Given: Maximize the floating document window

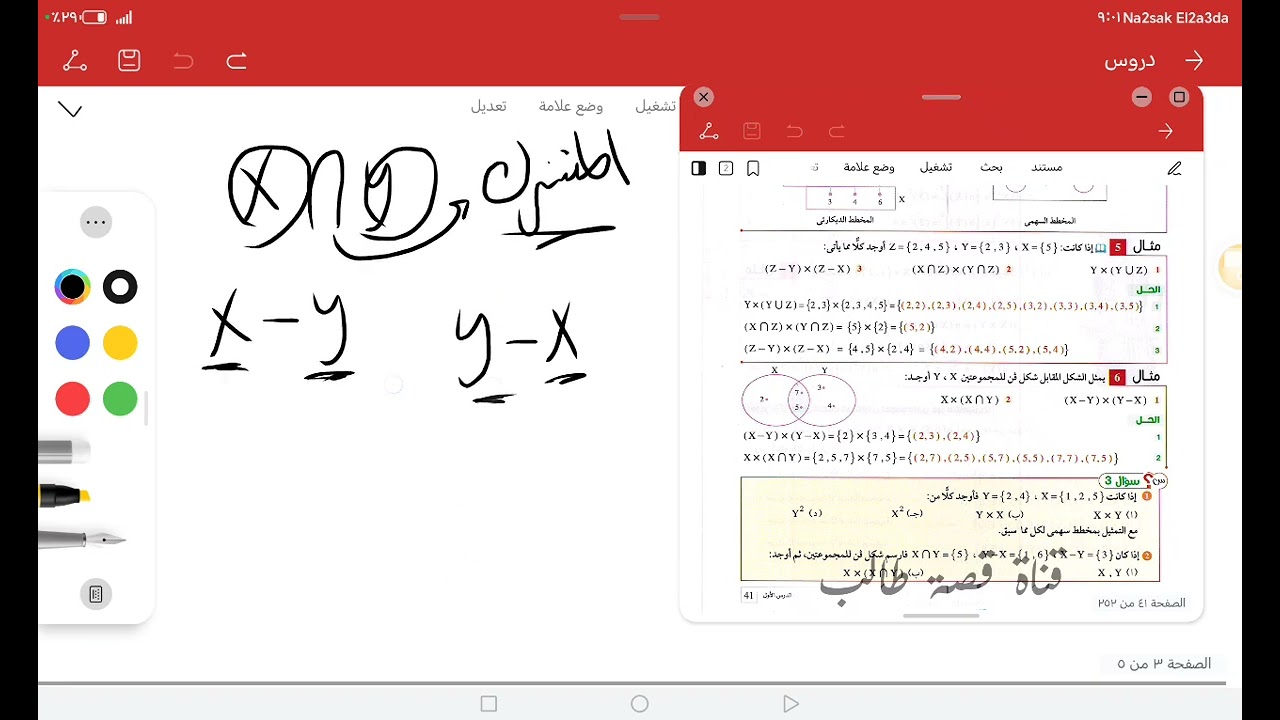Looking at the screenshot, I should point(1179,97).
